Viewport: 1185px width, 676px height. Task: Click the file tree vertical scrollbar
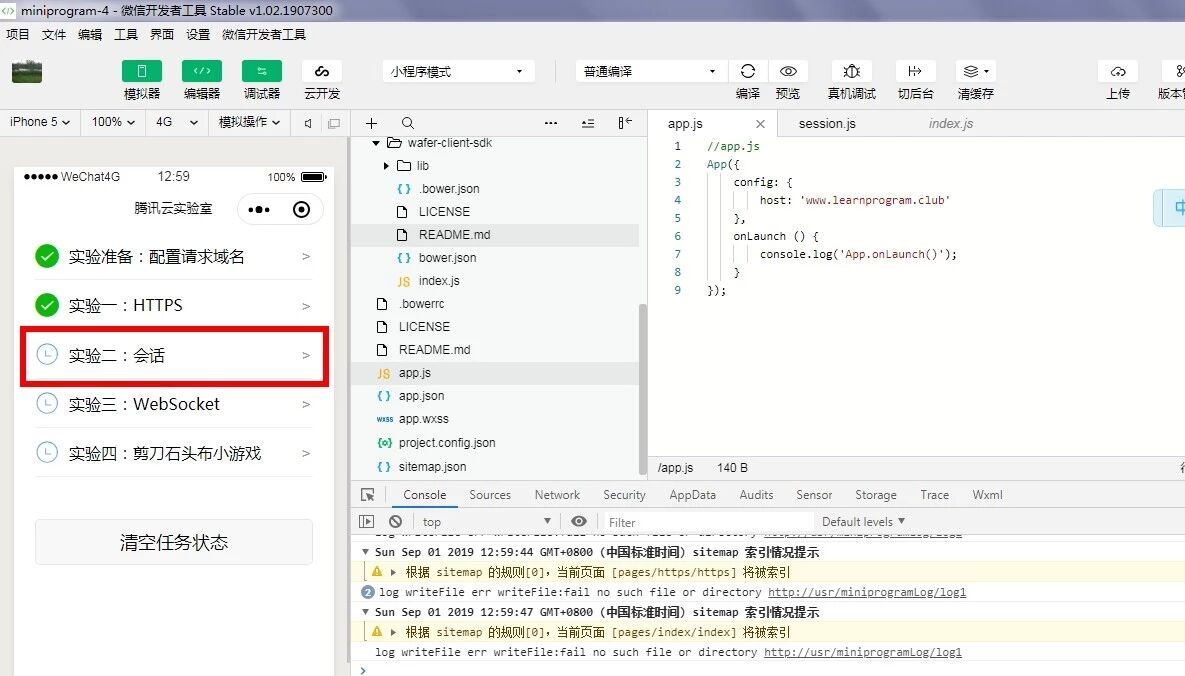643,387
